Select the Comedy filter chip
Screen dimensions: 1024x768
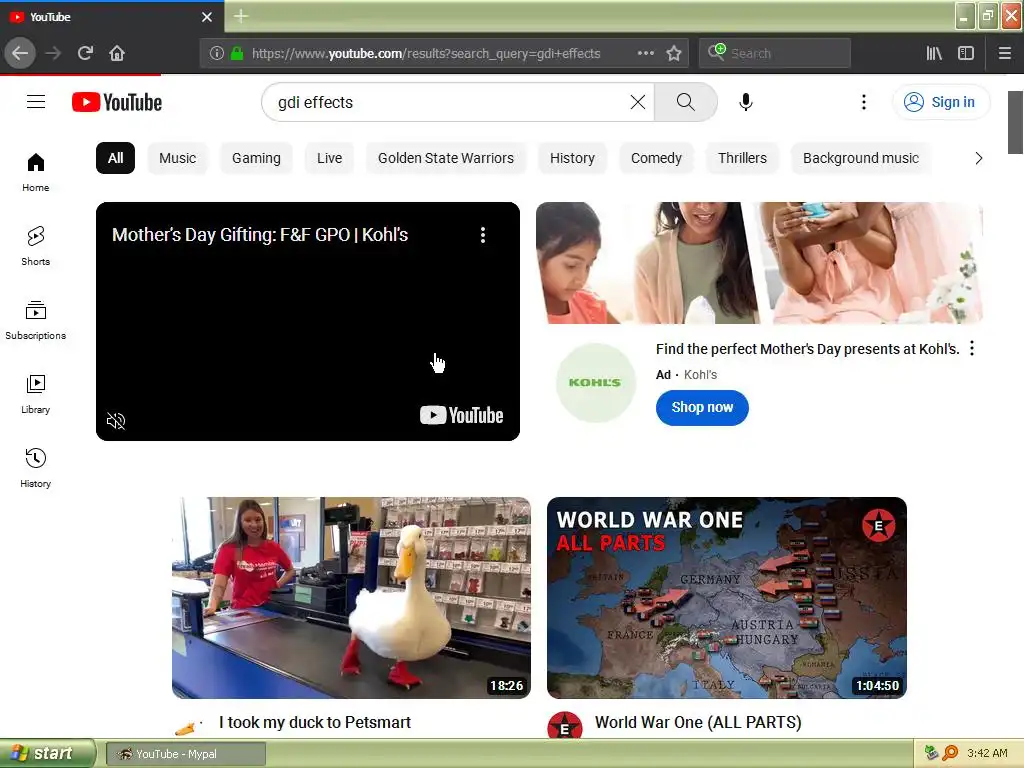click(x=656, y=158)
